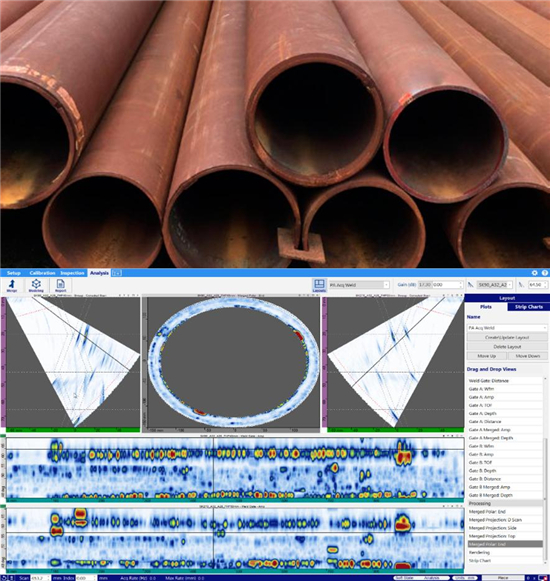Viewport: 550px width, 581px height.
Task: Select 'Gate A Merged: Depth' view
Action: 505,438
